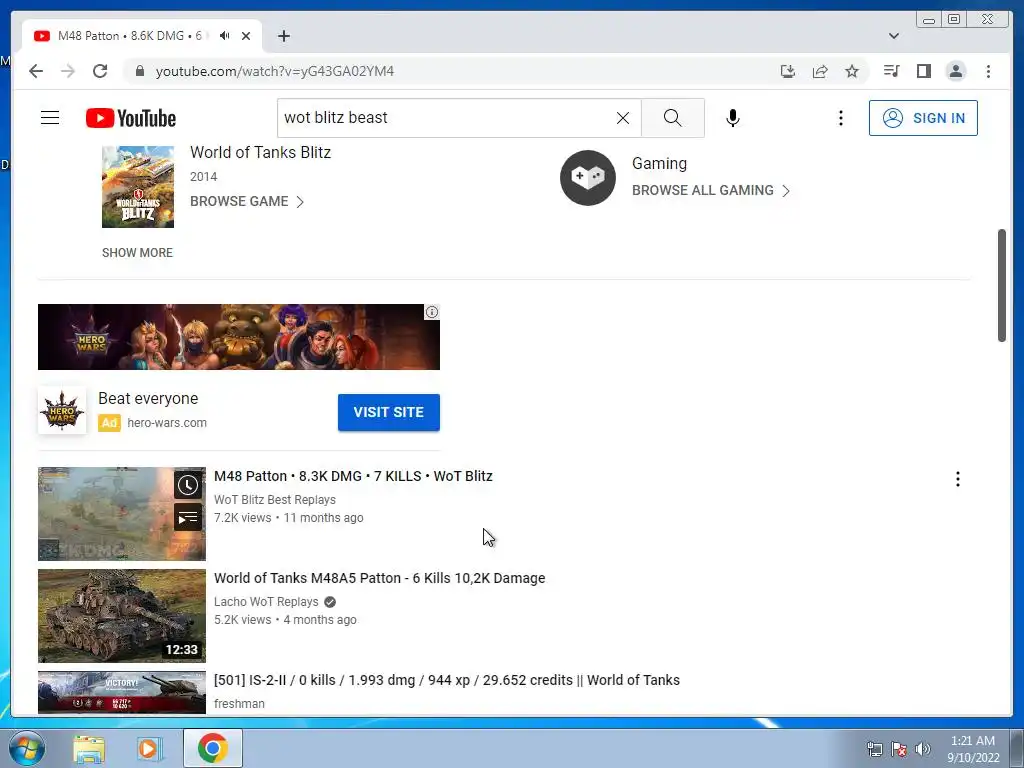Click the VISIT SITE button
The image size is (1024, 768).
389,412
